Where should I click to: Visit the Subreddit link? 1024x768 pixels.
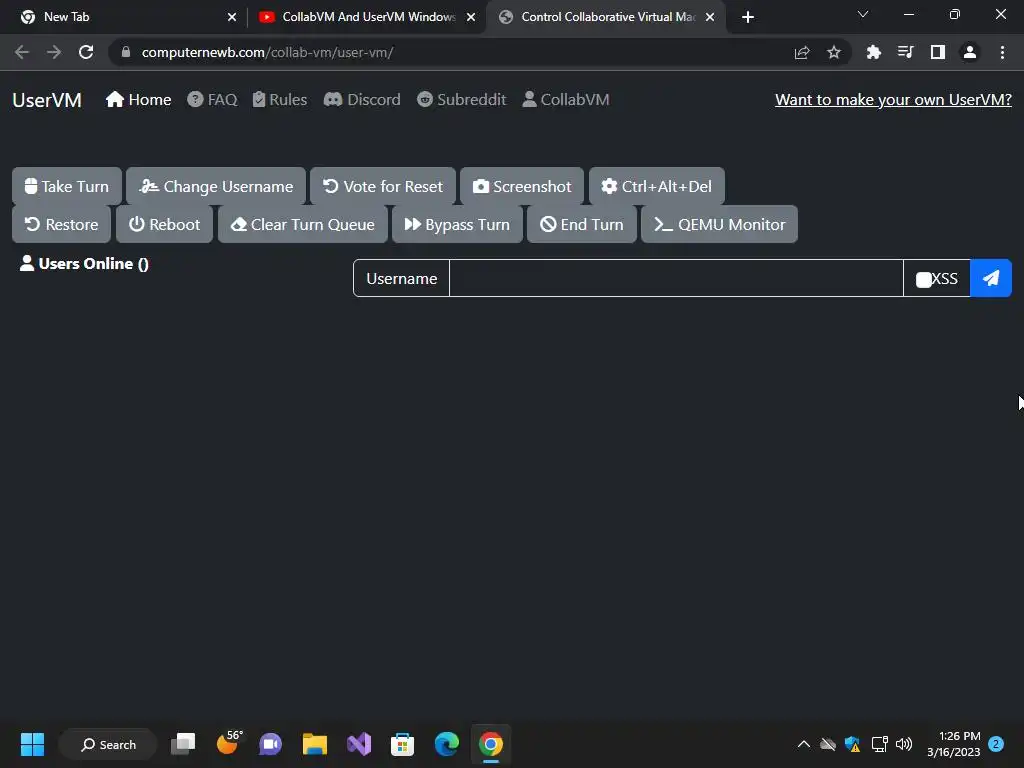point(462,99)
